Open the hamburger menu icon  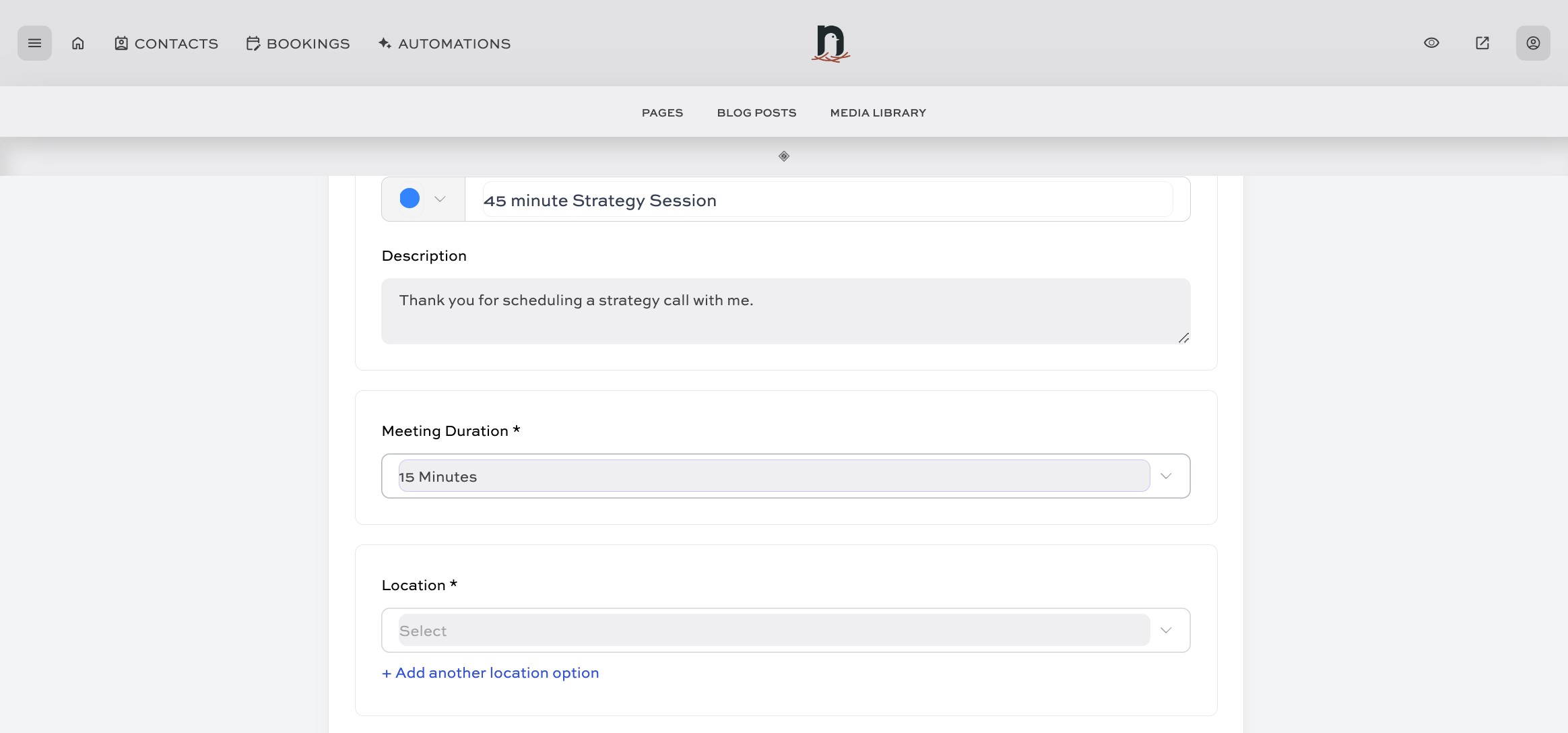pos(34,43)
